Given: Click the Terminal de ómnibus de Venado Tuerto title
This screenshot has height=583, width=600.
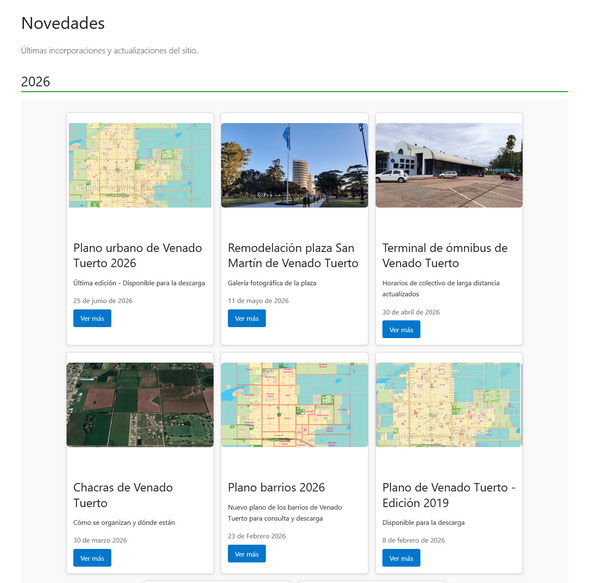Looking at the screenshot, I should [445, 256].
